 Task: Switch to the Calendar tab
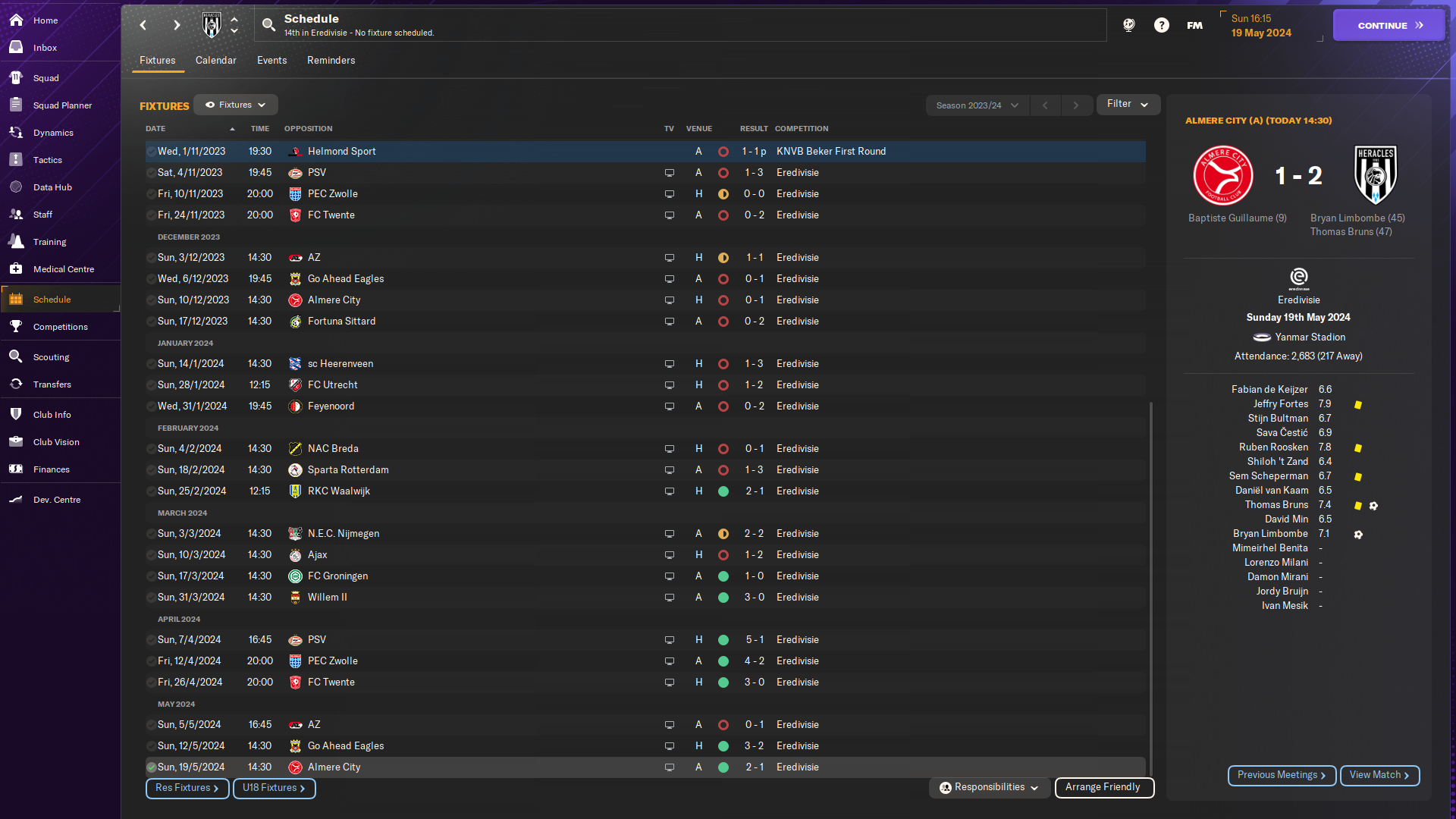pyautogui.click(x=215, y=61)
